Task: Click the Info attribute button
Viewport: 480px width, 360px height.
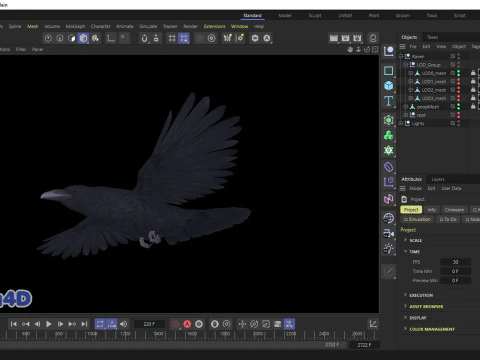Action: (432, 210)
